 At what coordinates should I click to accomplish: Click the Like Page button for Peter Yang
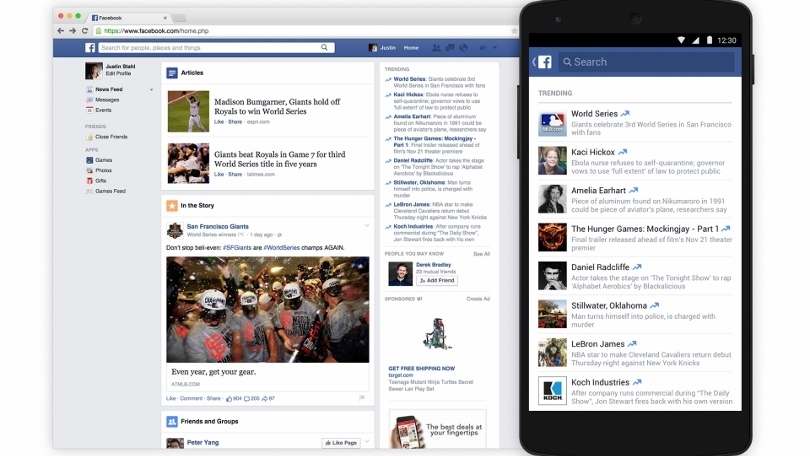(341, 442)
